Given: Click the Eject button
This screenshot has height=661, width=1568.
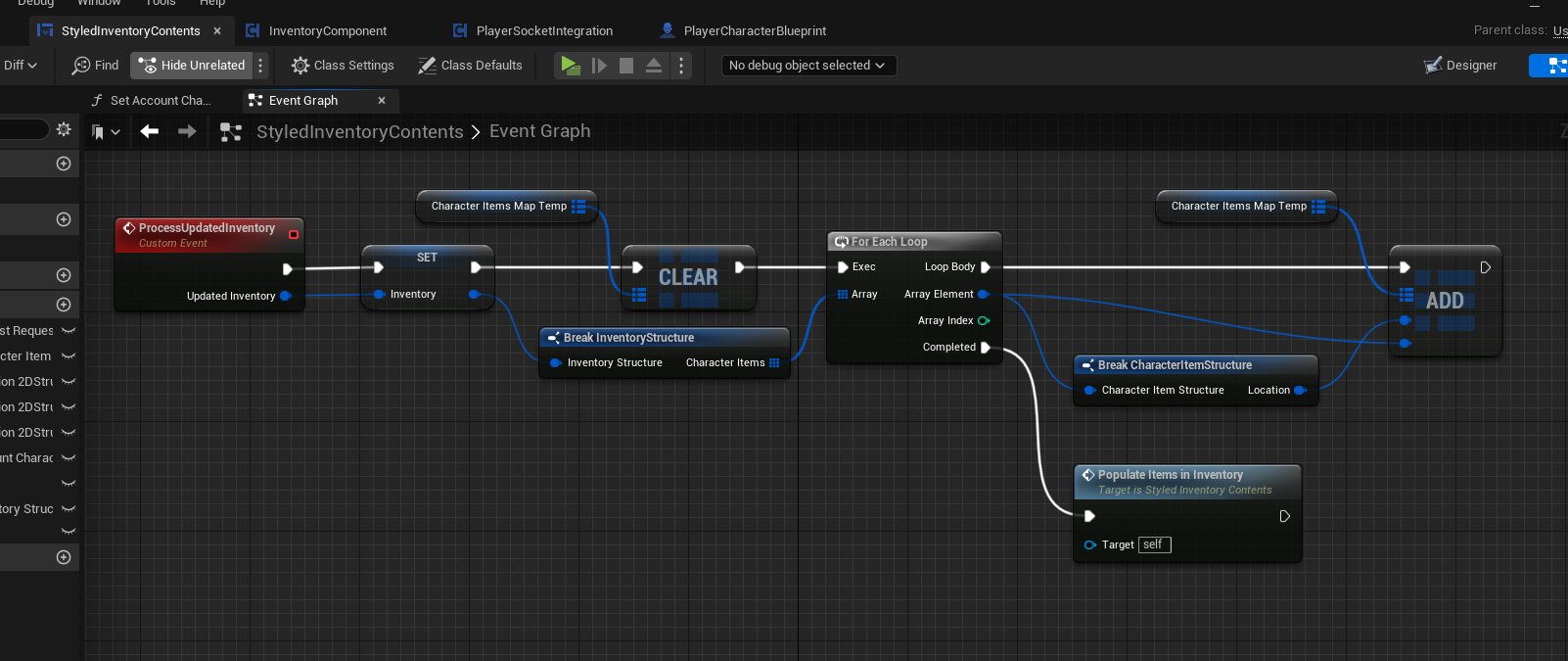Looking at the screenshot, I should pyautogui.click(x=654, y=66).
